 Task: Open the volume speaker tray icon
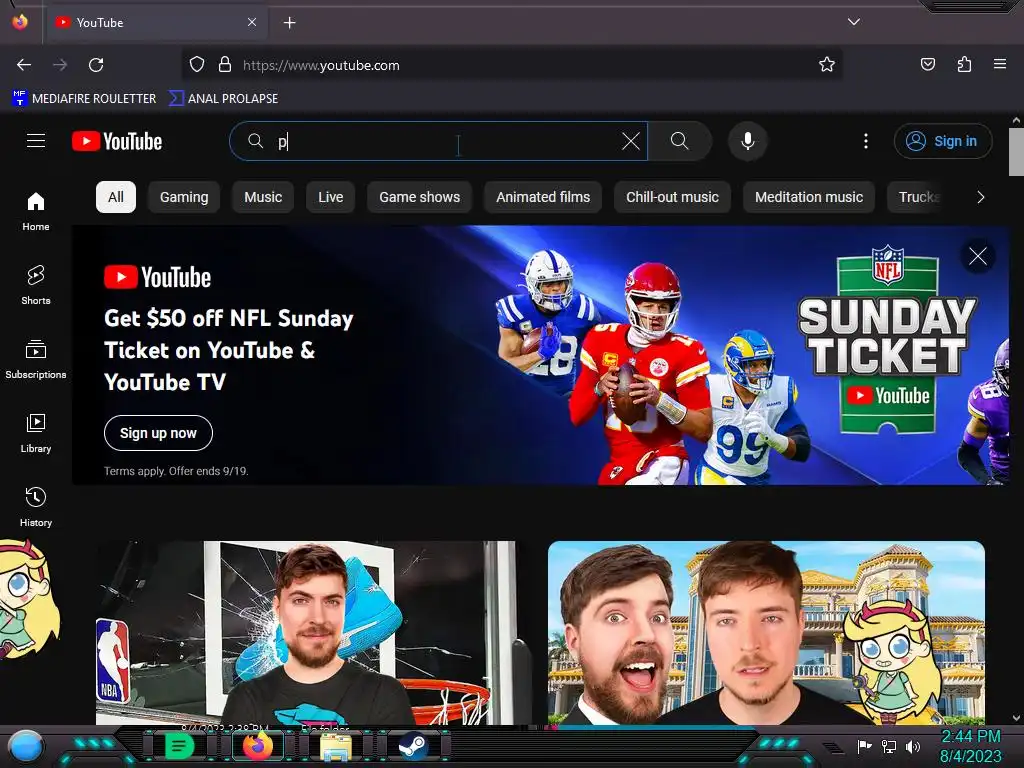(912, 746)
